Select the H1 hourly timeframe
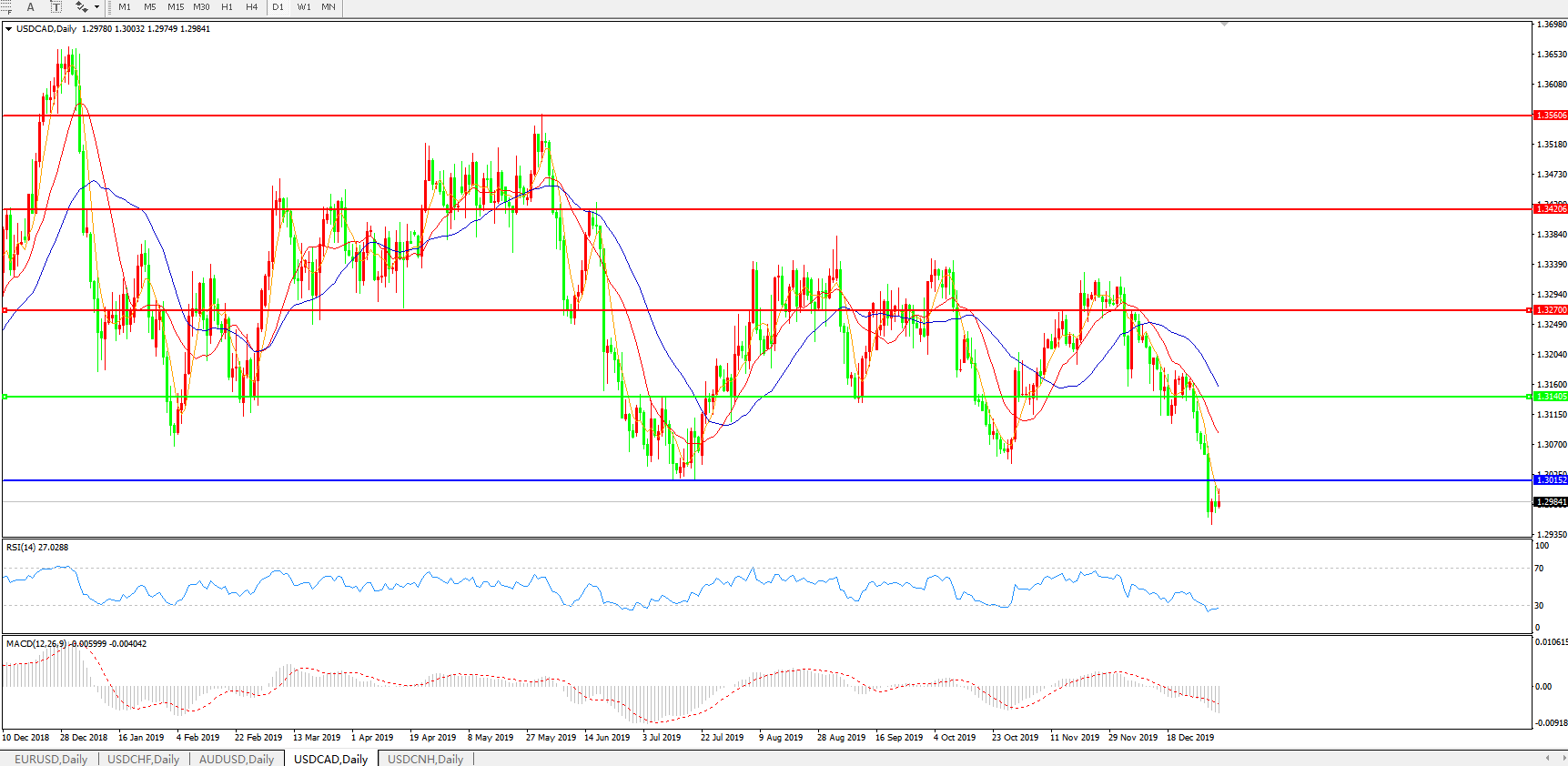This screenshot has width=1568, height=766. click(227, 7)
